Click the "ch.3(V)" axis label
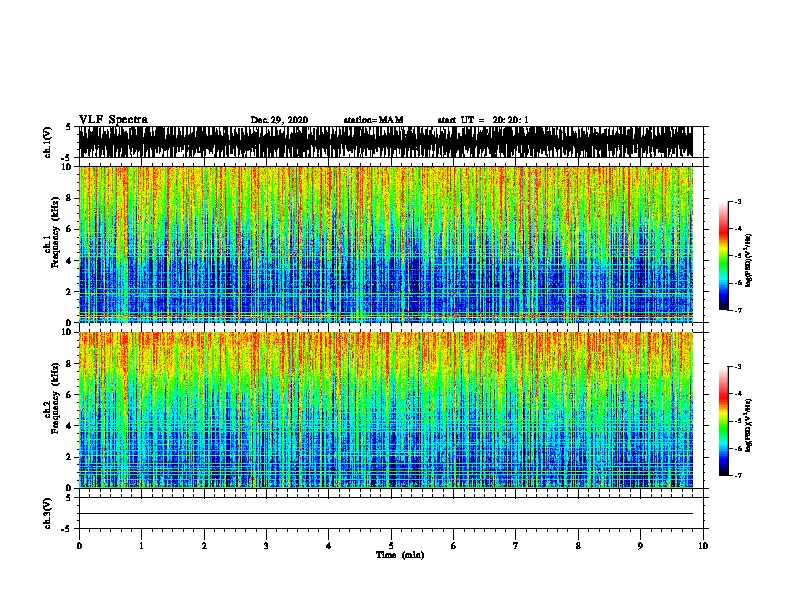 pos(47,514)
